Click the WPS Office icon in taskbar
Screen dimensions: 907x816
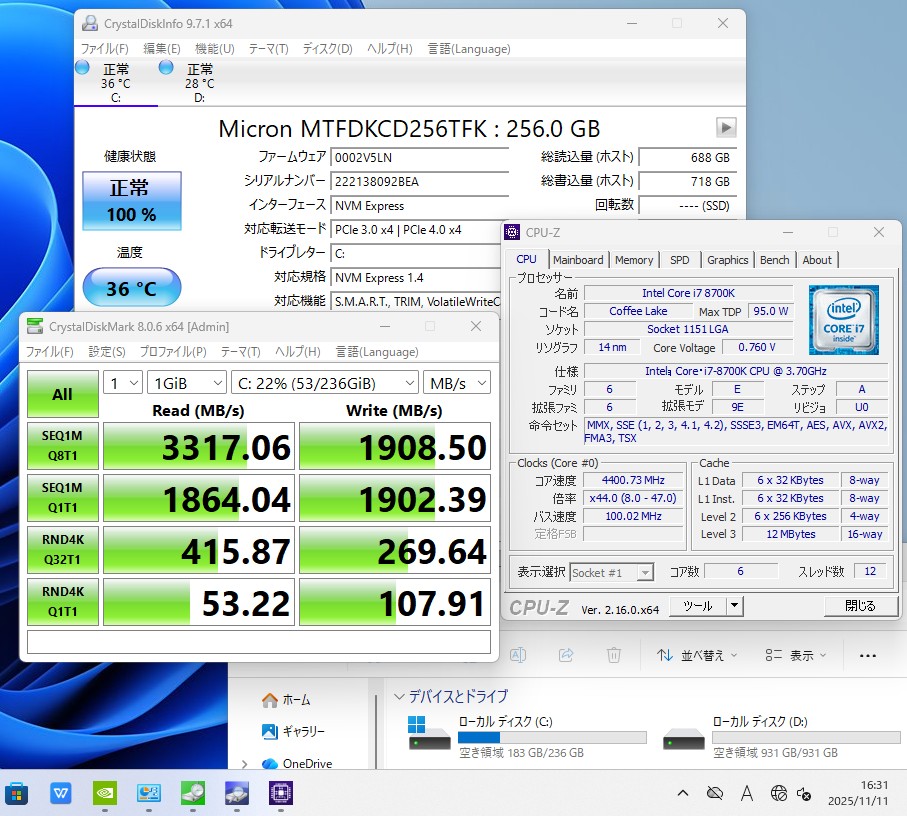pyautogui.click(x=61, y=793)
